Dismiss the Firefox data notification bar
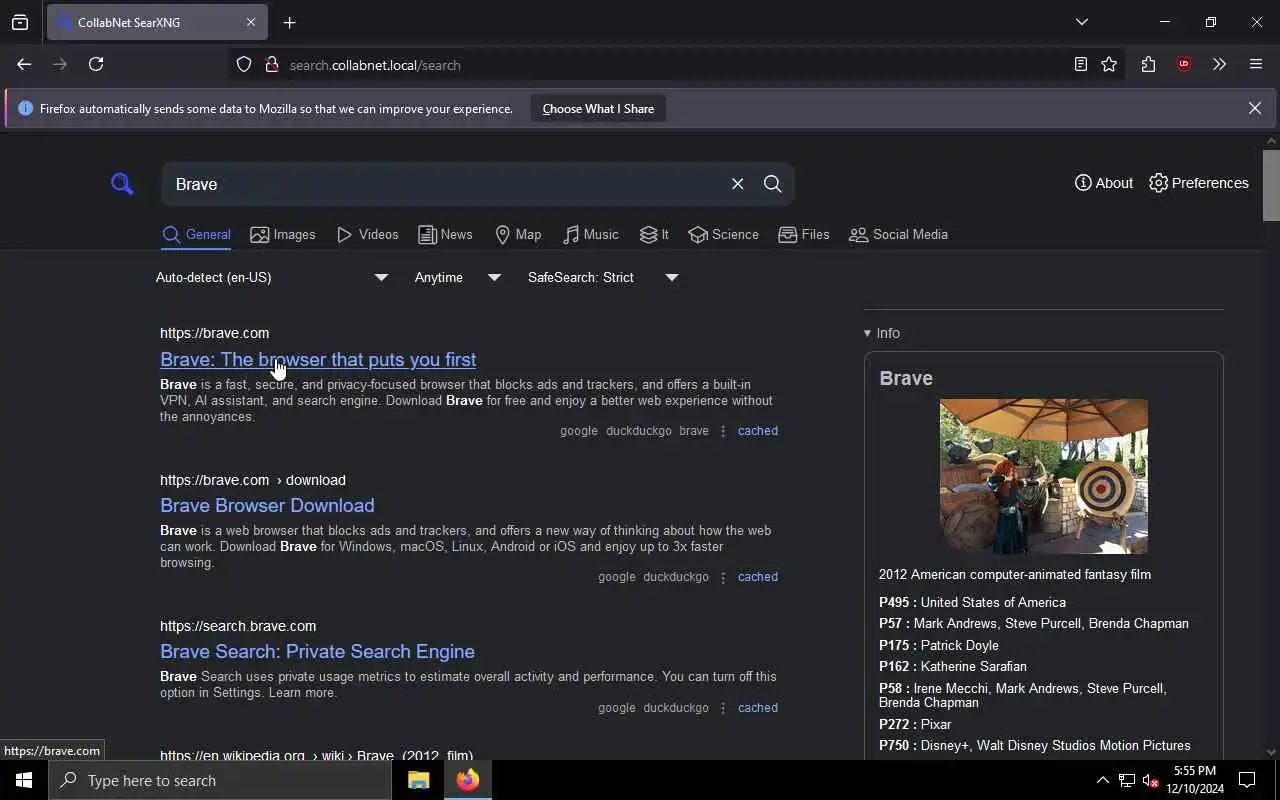Viewport: 1280px width, 800px height. click(1255, 108)
